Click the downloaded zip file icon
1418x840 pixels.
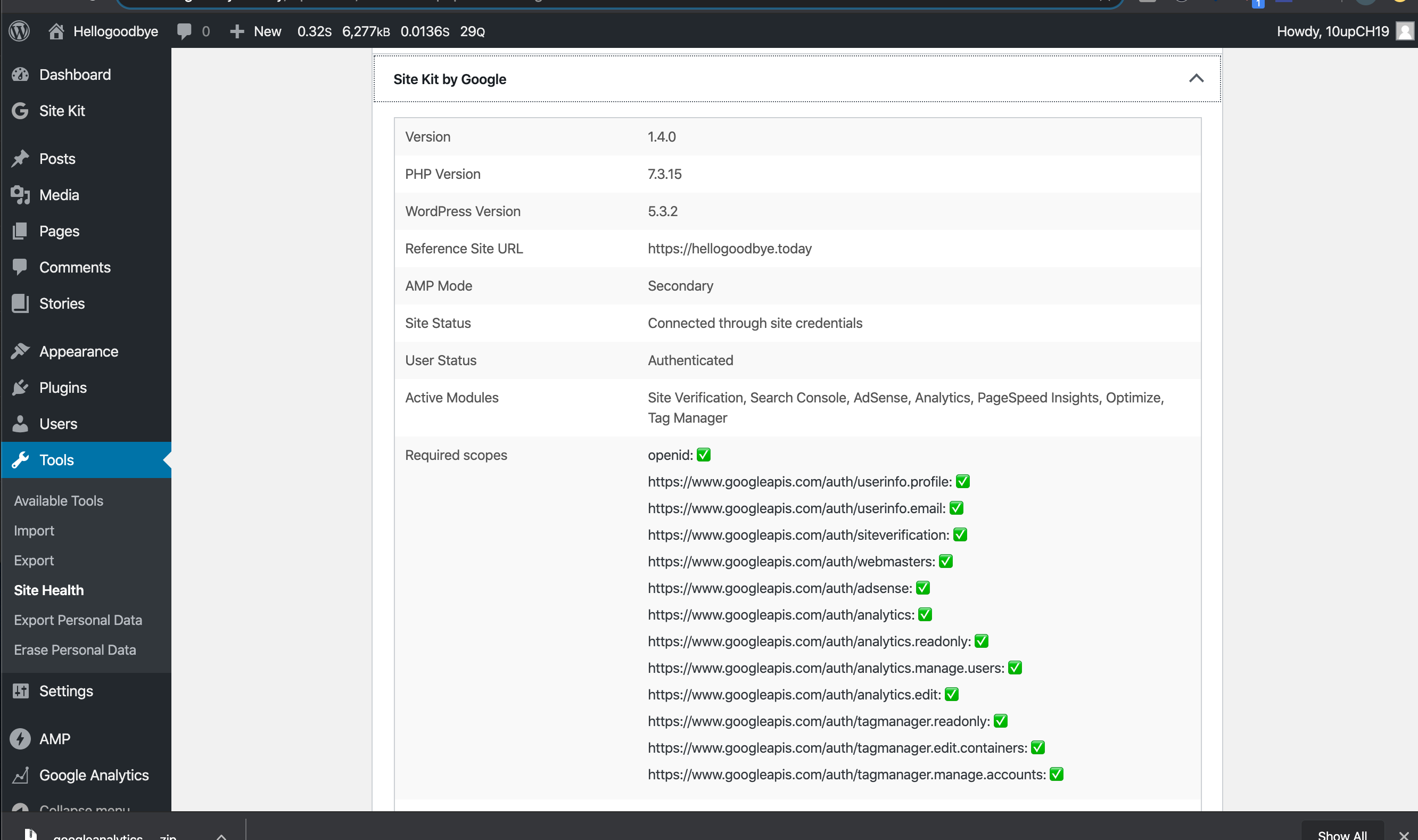click(x=31, y=834)
